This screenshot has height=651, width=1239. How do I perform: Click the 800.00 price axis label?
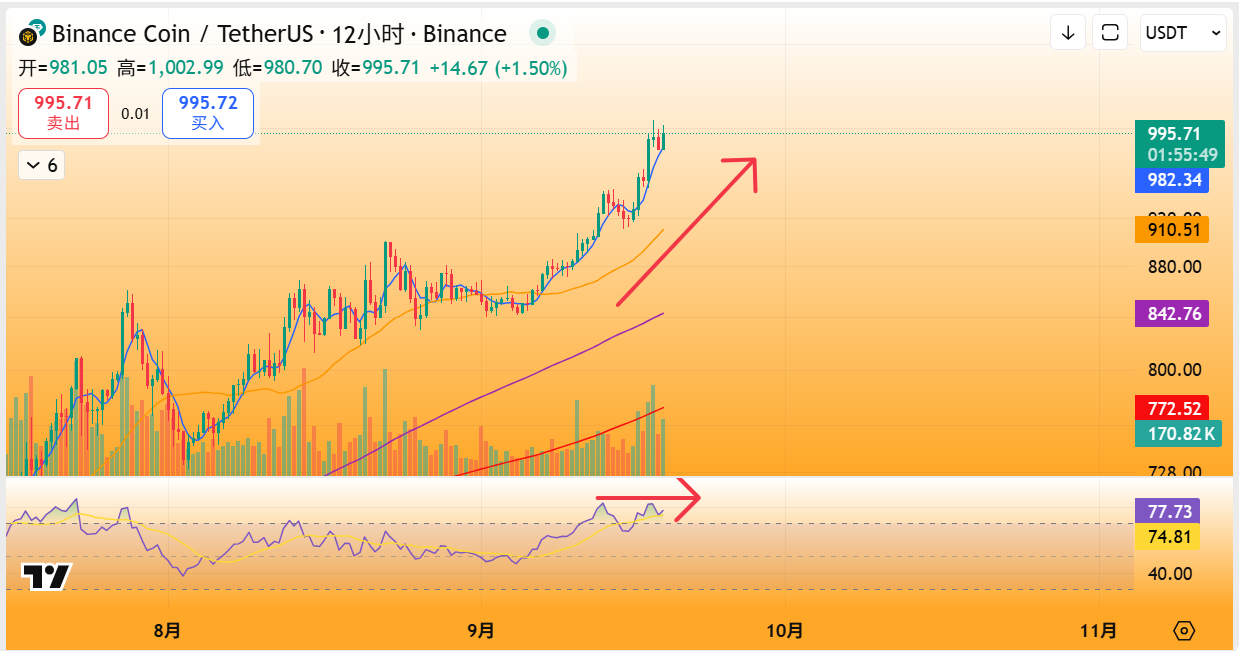pyautogui.click(x=1174, y=370)
